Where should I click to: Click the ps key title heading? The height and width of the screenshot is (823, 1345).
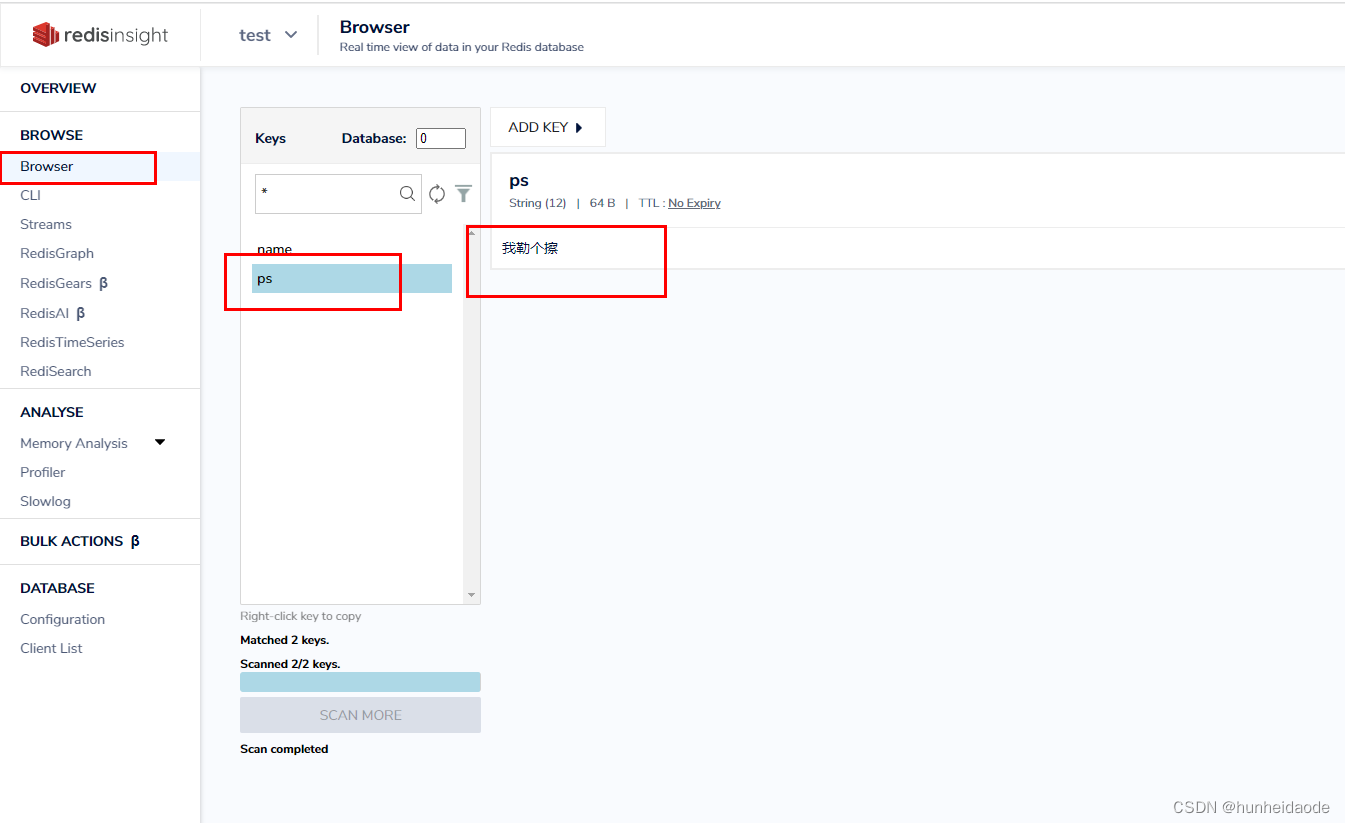coord(519,180)
